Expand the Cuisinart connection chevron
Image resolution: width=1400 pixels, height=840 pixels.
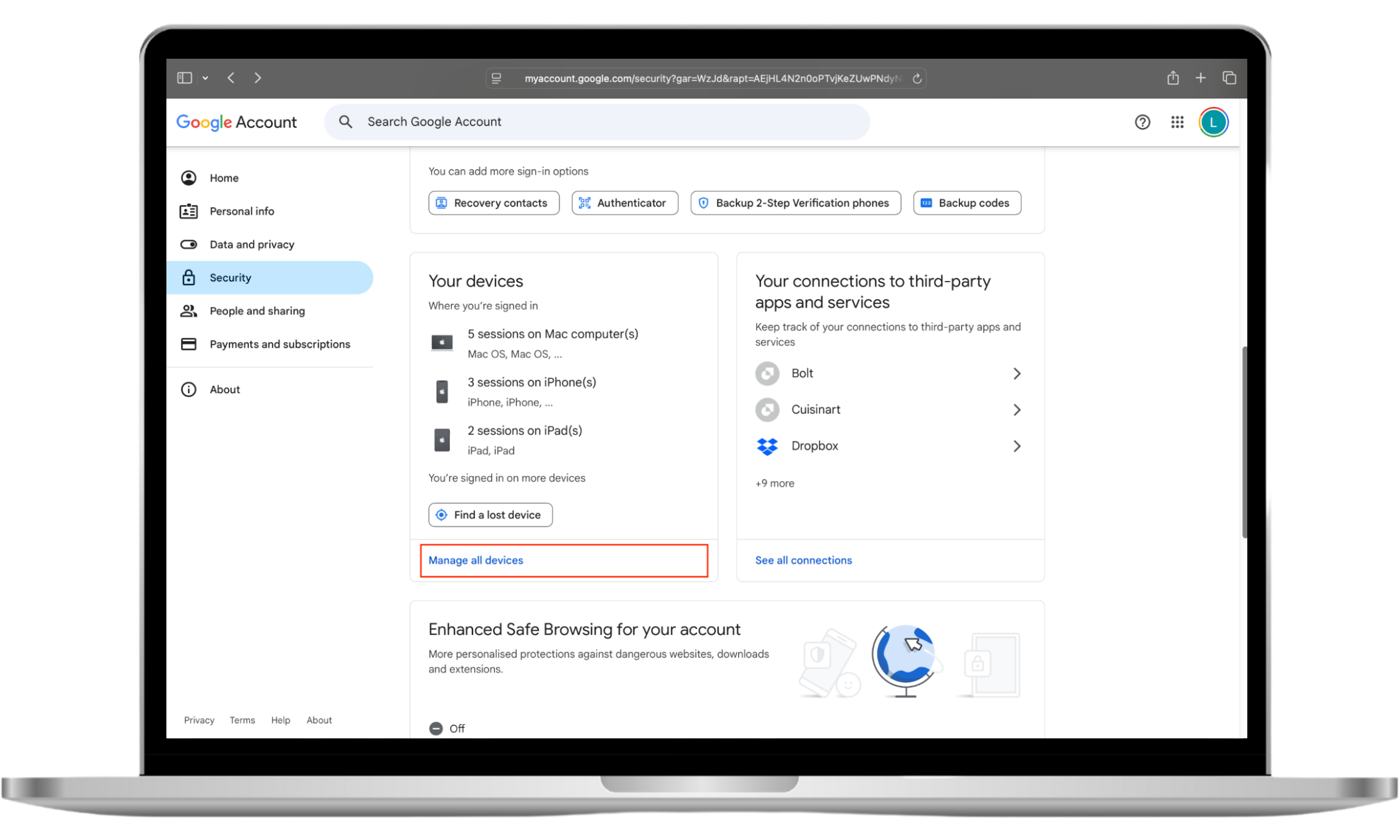(1016, 410)
